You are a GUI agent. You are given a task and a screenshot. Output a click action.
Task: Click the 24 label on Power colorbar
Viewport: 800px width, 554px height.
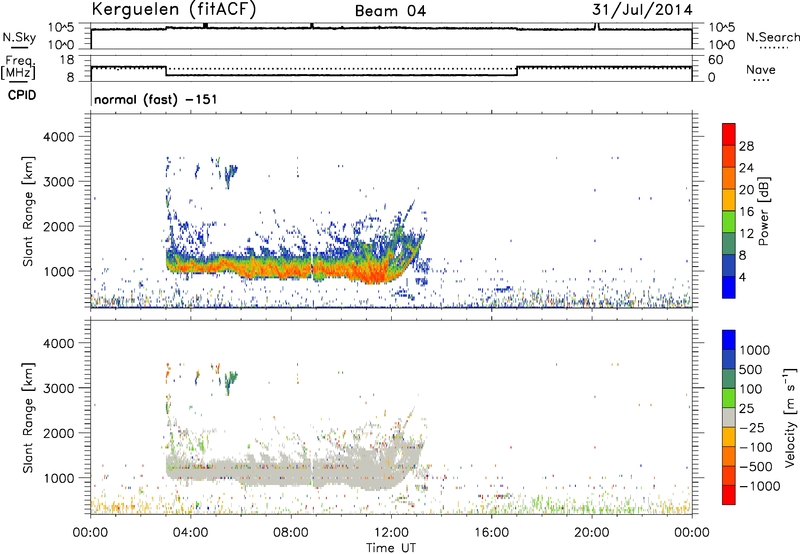[746, 168]
